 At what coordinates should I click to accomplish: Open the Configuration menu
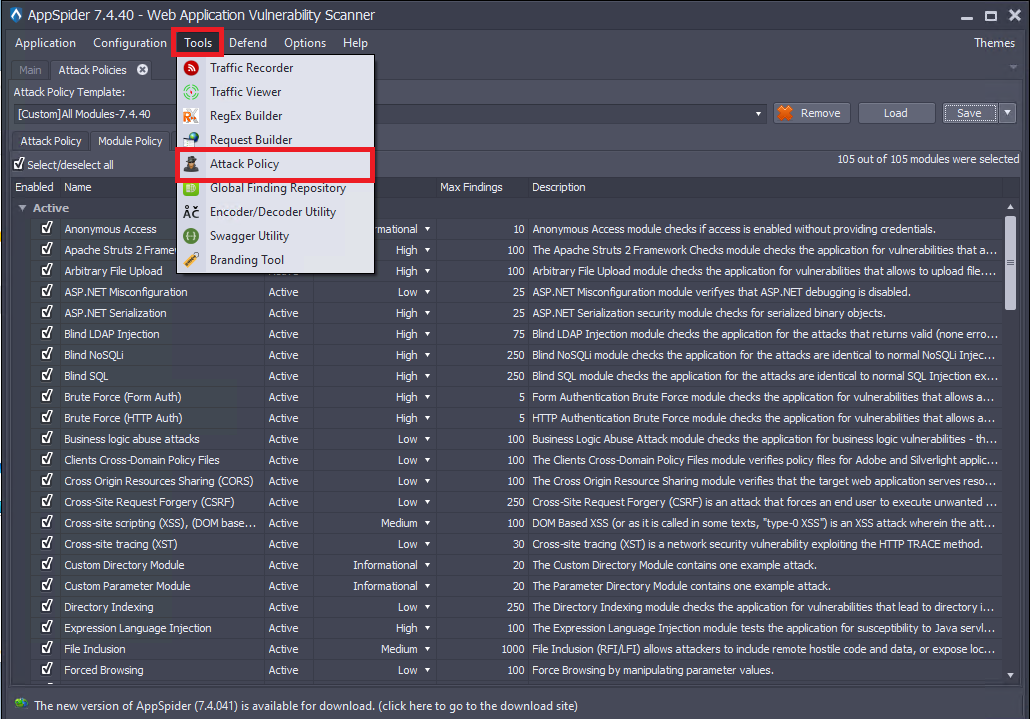tap(130, 43)
